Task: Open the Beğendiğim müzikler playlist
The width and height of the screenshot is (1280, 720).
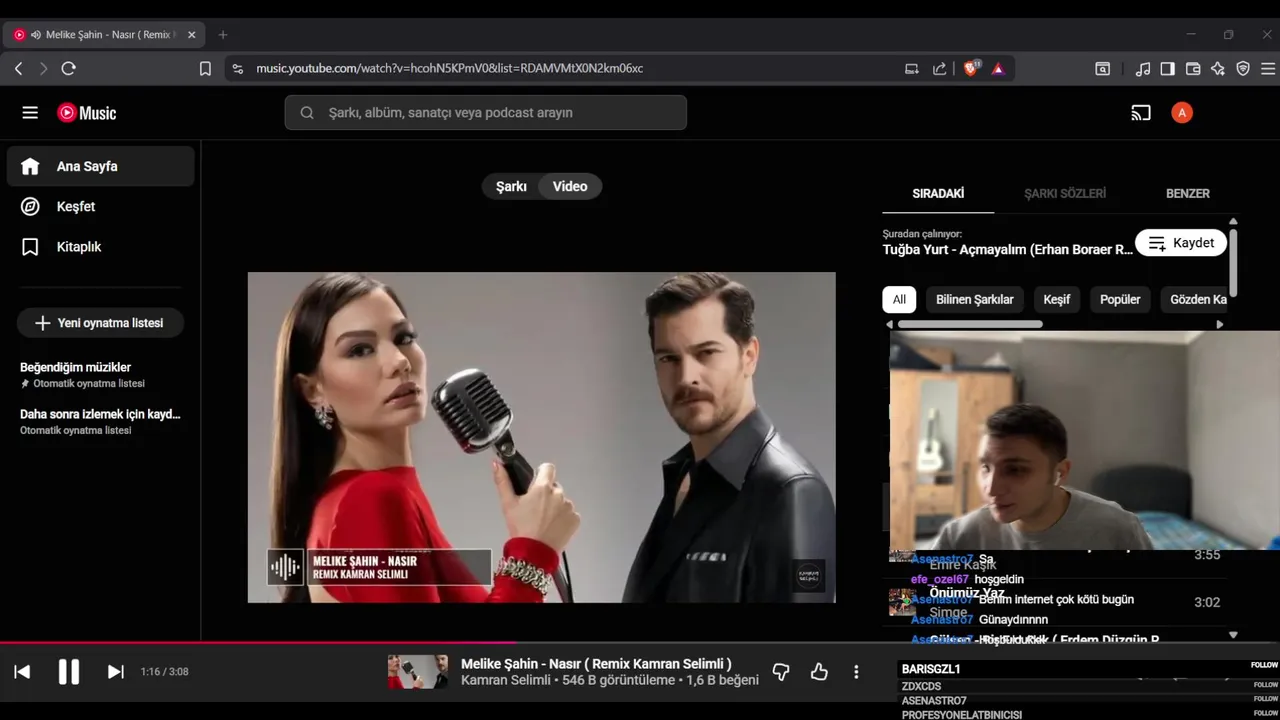Action: 100,374
